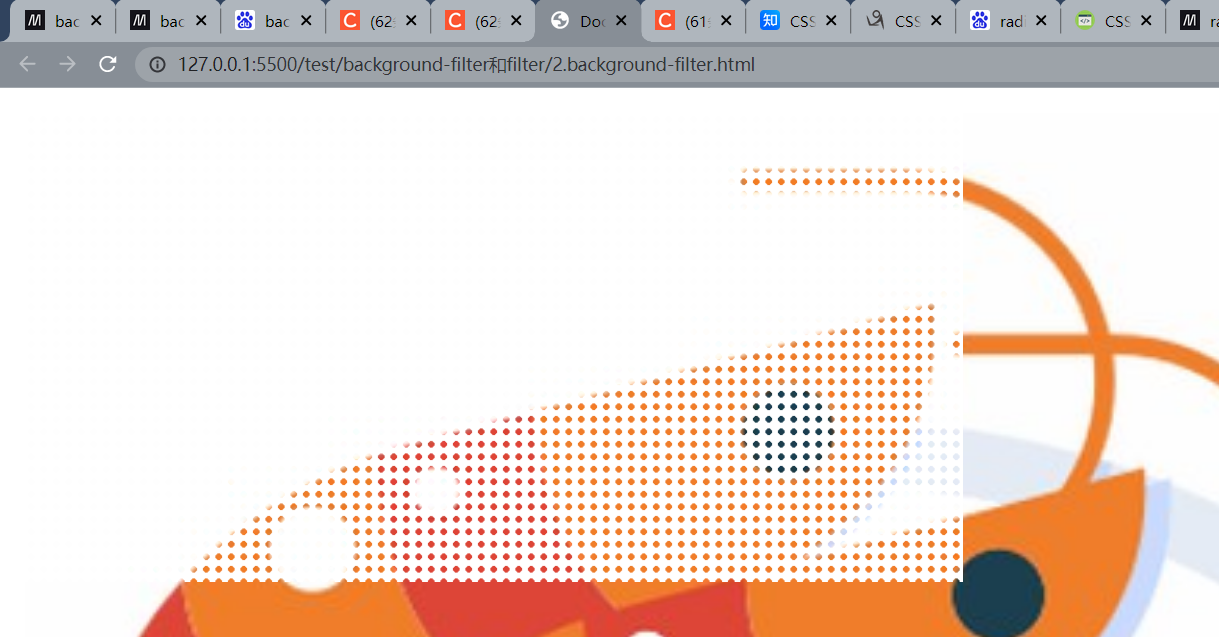Close the Zhihu 'CSS' tab
This screenshot has height=637, width=1219.
click(831, 21)
